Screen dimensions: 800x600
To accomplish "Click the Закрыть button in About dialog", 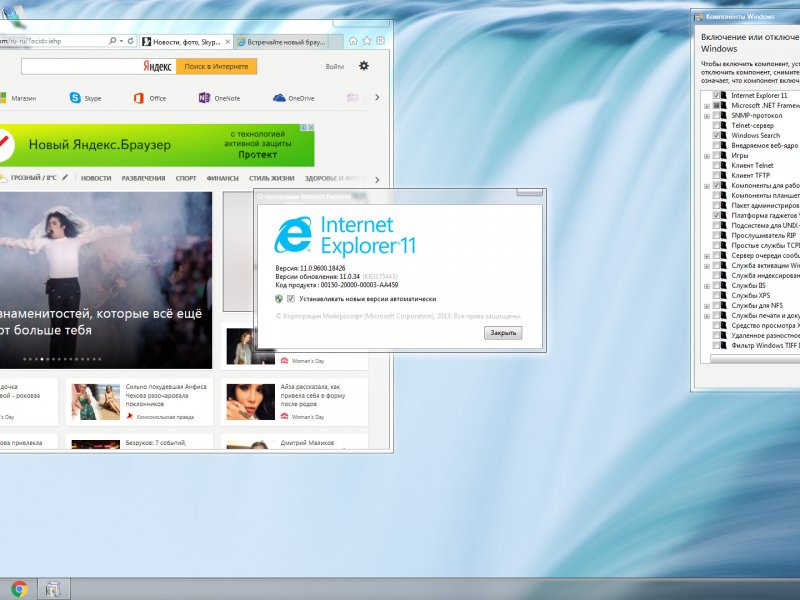I will (x=503, y=333).
